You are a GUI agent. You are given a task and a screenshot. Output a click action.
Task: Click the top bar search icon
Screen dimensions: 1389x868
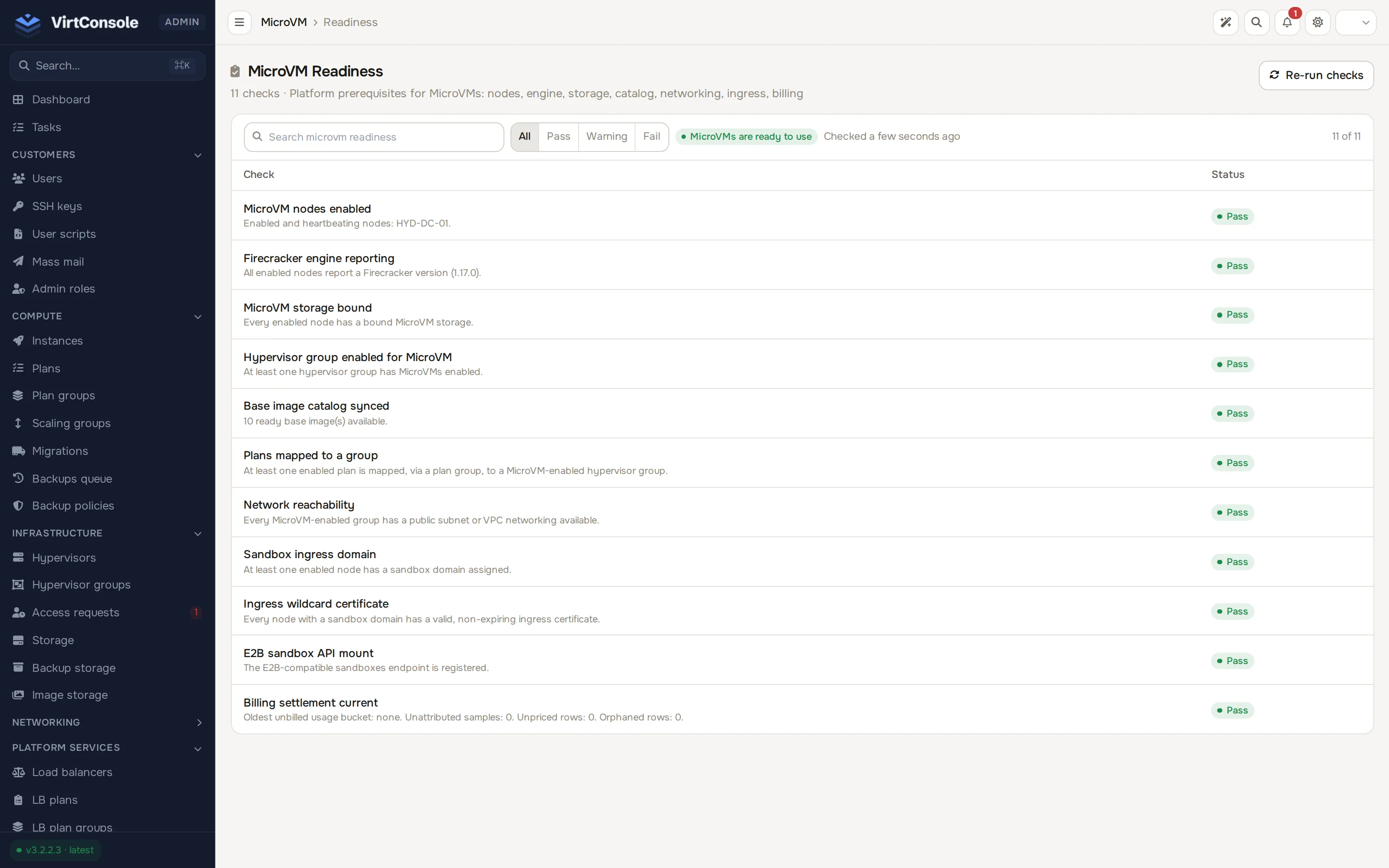click(1257, 23)
